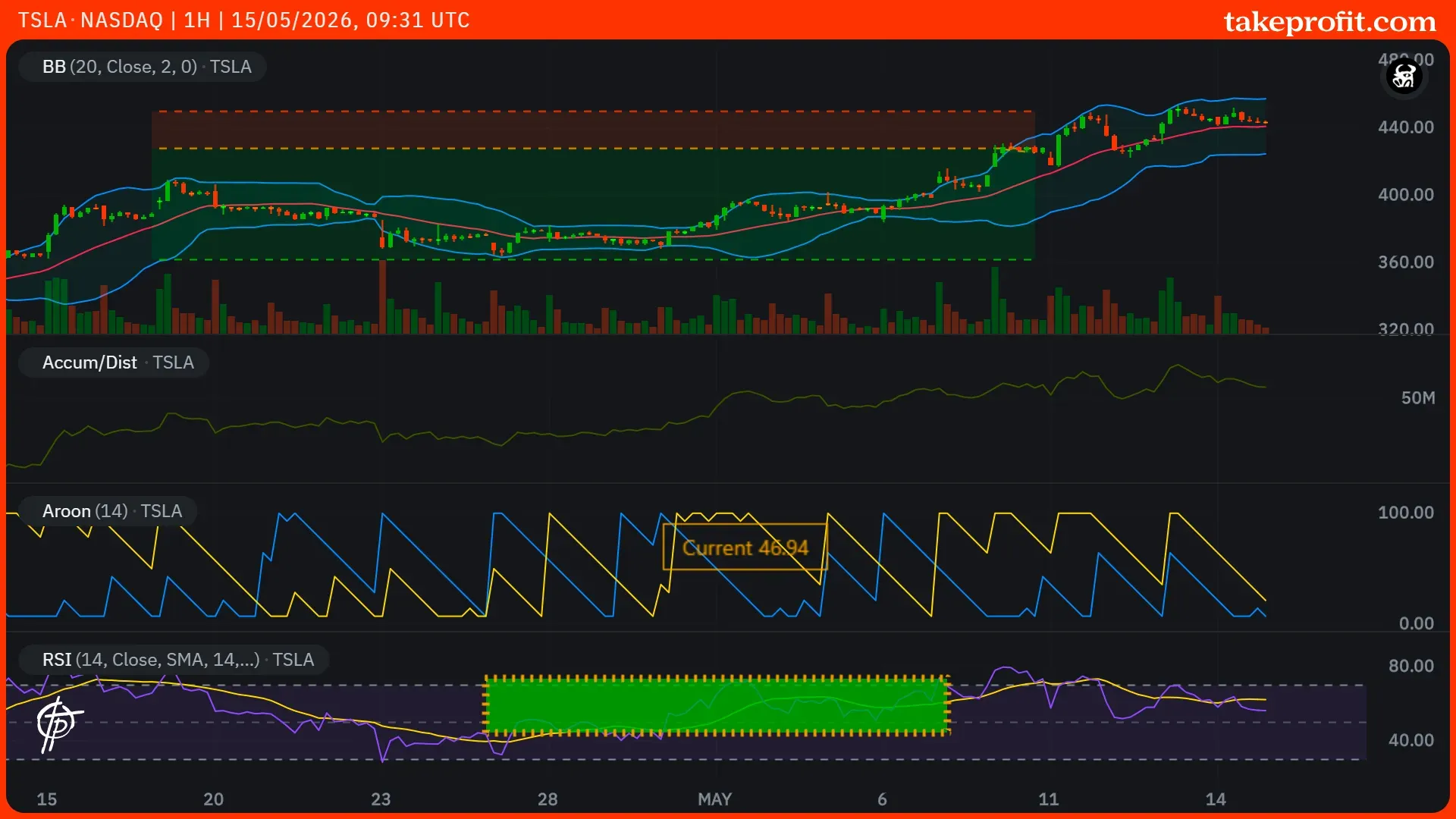Click the MAY label on time axis
This screenshot has height=819, width=1456.
pos(714,799)
